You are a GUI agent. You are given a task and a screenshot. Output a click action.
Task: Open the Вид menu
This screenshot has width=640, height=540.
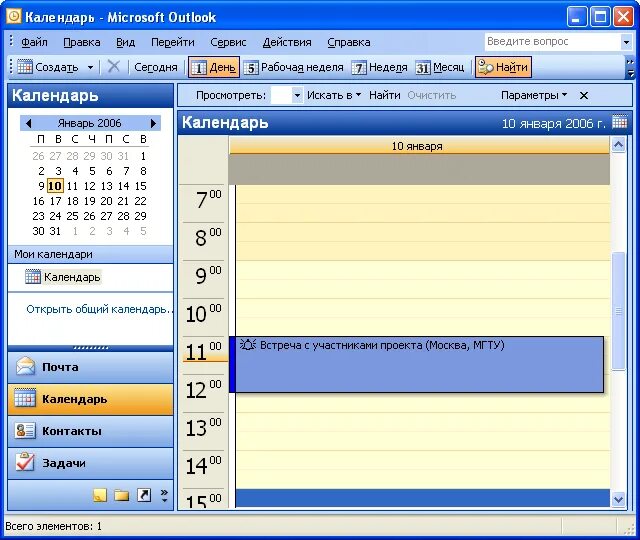(x=125, y=42)
